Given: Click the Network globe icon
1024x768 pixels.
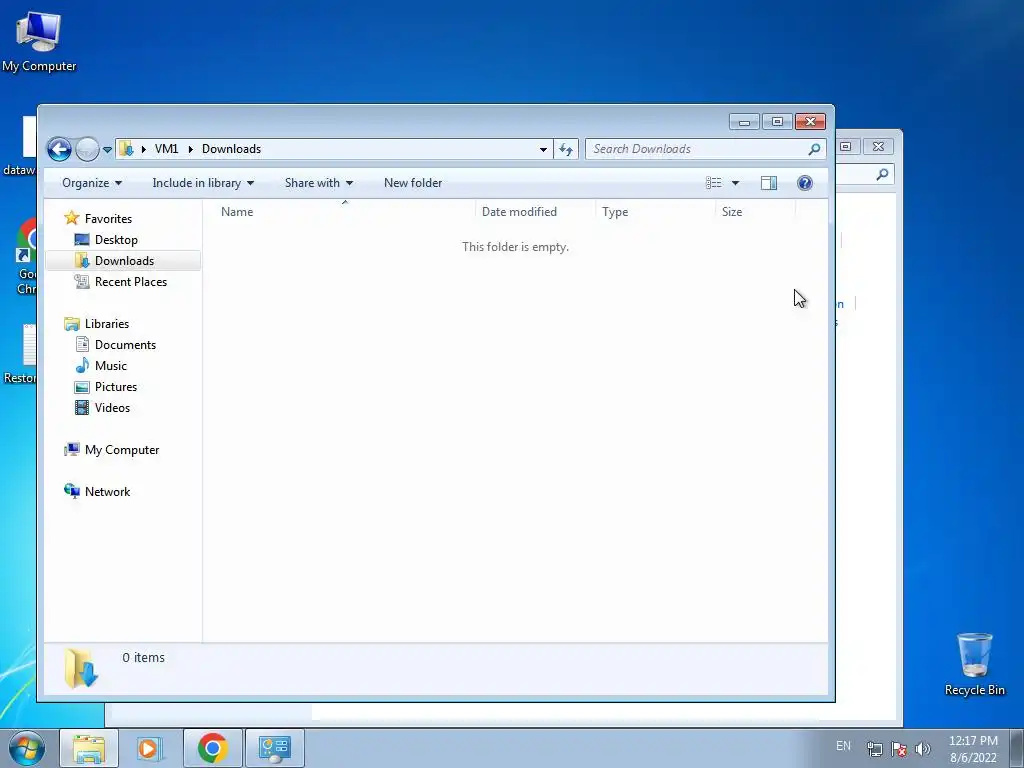Looking at the screenshot, I should point(72,491).
